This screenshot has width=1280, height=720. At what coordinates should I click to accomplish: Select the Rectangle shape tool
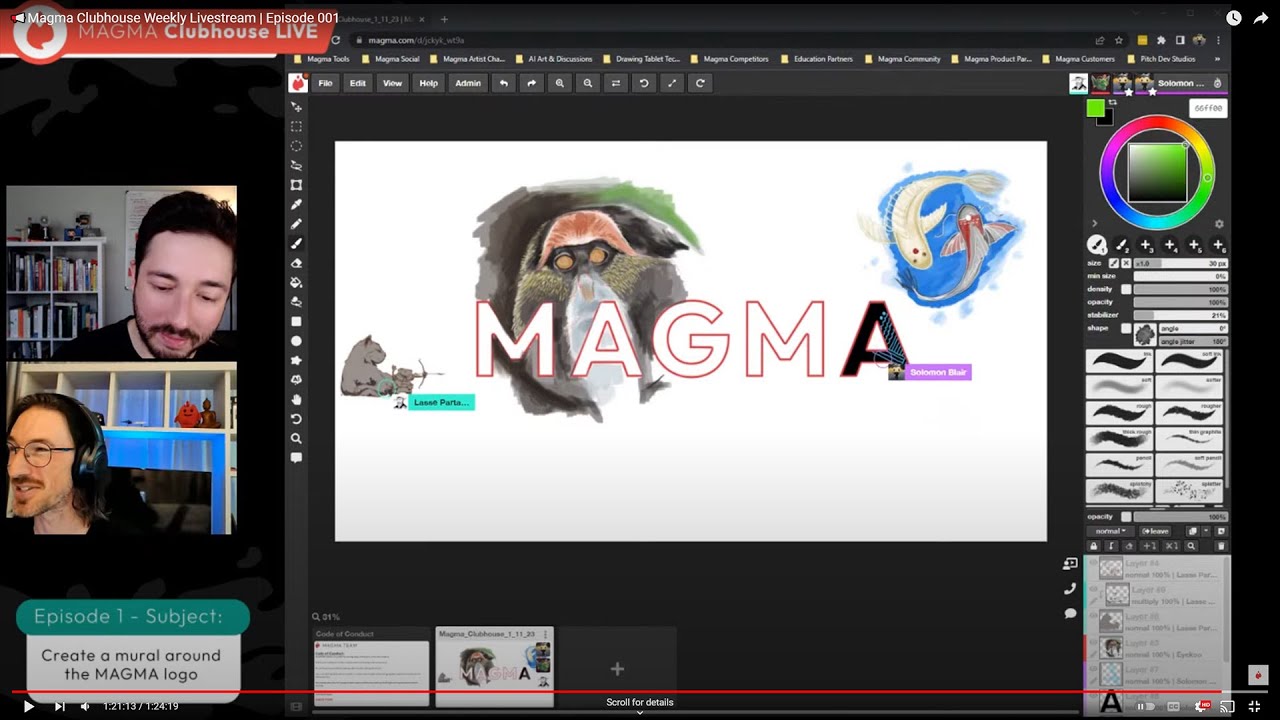(x=296, y=321)
